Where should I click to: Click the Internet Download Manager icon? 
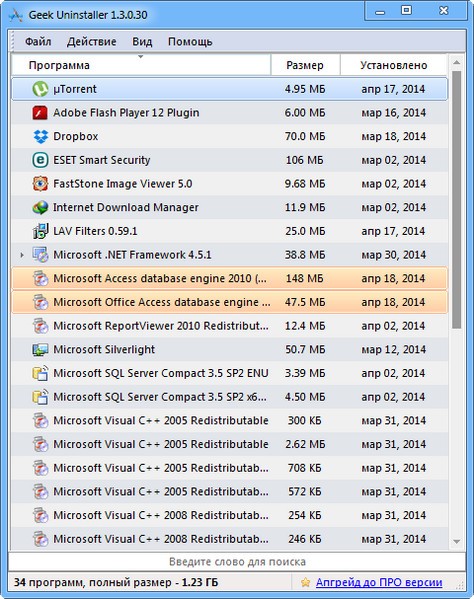point(40,207)
